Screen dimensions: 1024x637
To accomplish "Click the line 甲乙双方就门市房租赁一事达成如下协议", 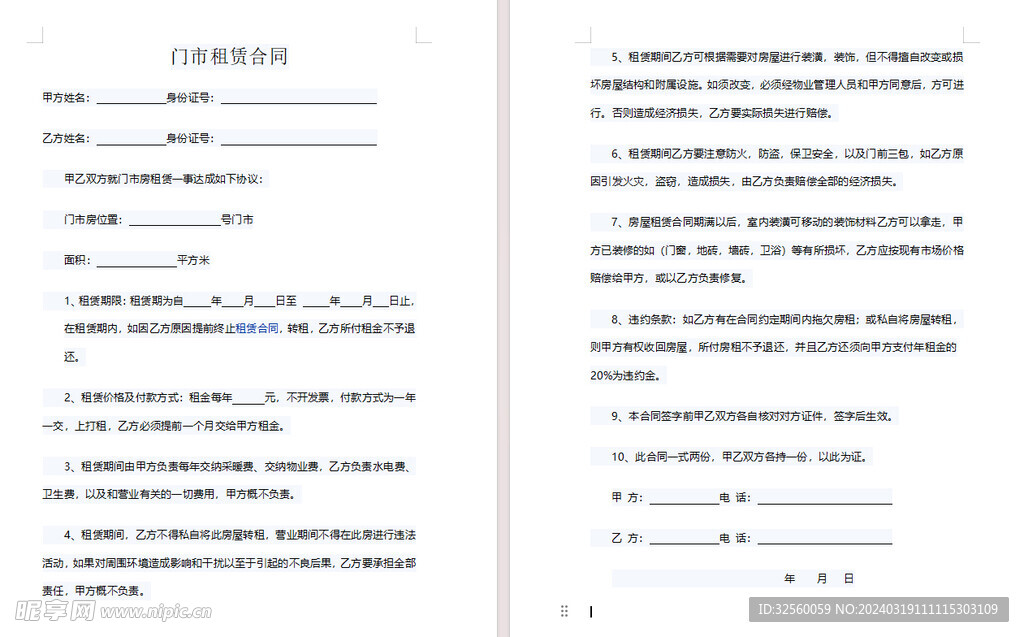I will coord(163,179).
